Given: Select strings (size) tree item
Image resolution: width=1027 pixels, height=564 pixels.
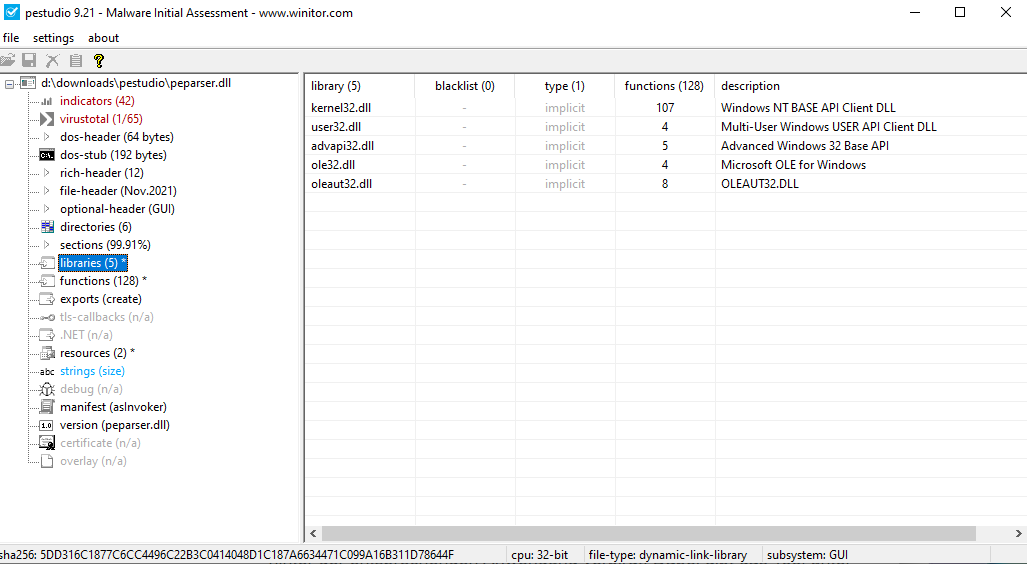Looking at the screenshot, I should [92, 371].
